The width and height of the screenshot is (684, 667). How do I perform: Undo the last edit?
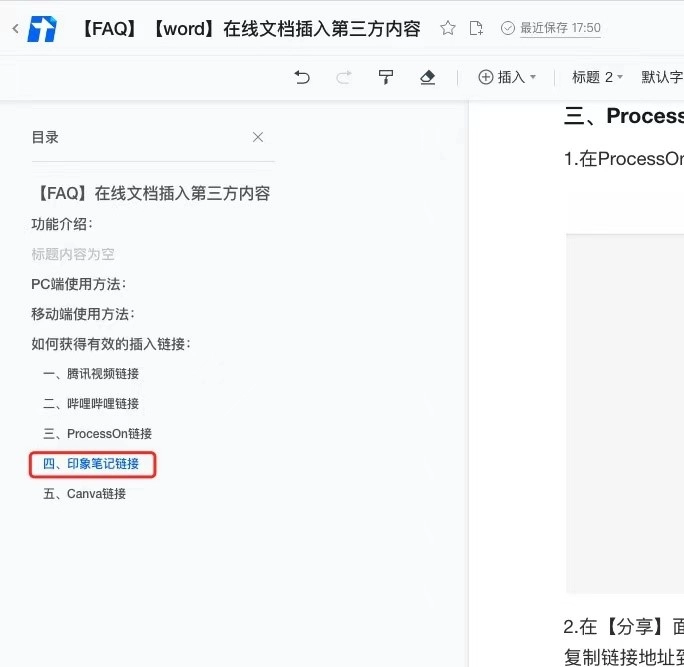coord(302,77)
